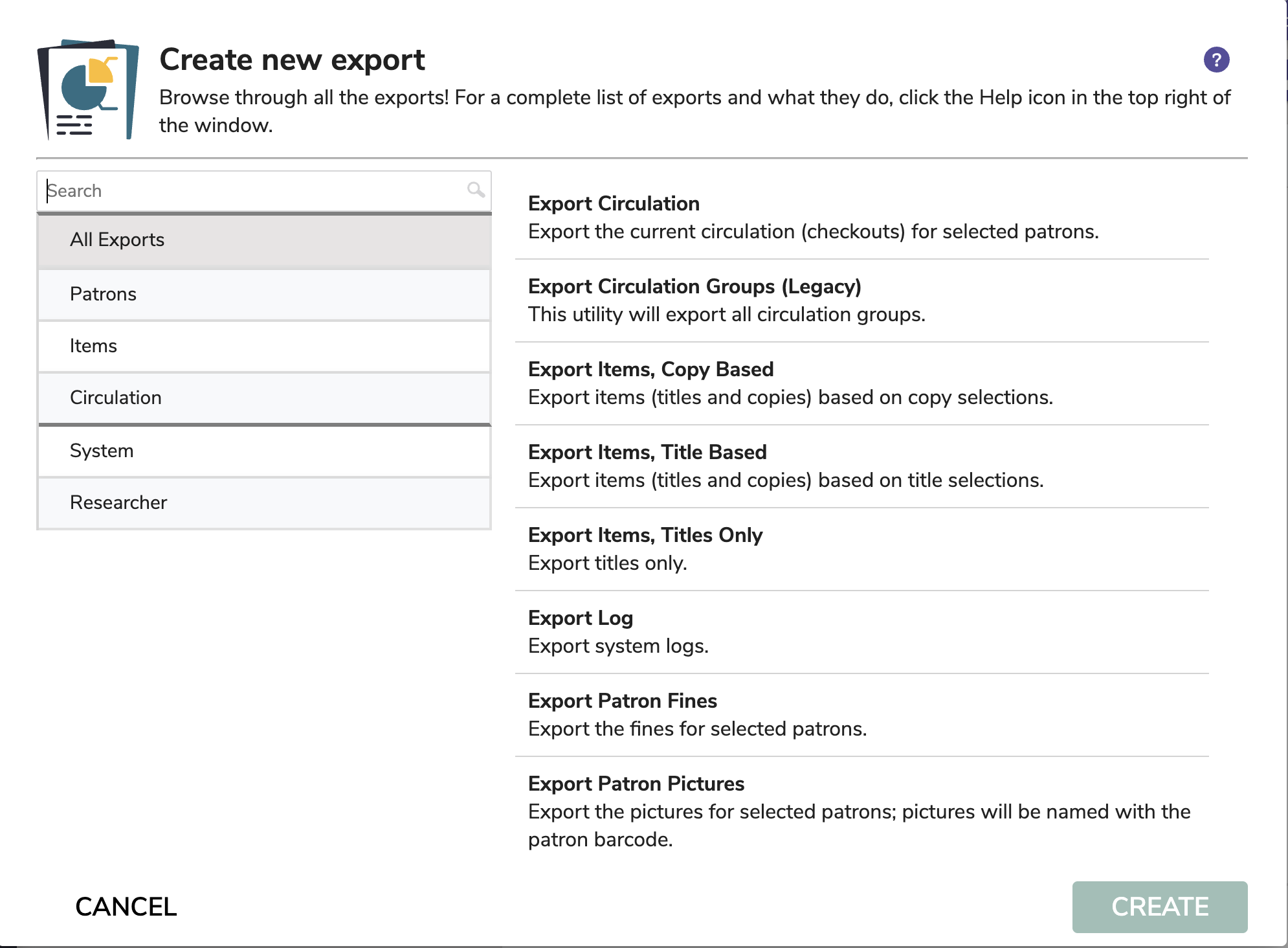Click the purple Help question mark icon
Screen dimensions: 1288x948
pos(1216,60)
